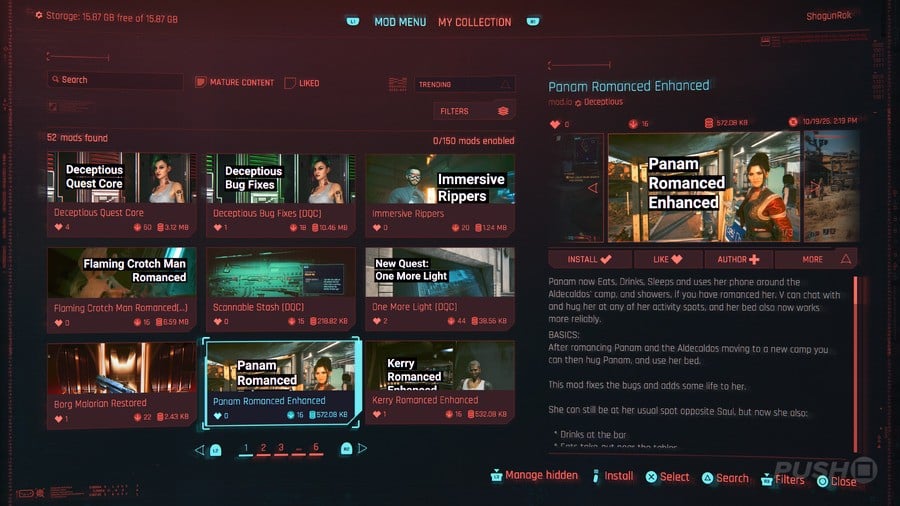This screenshot has height=506, width=900.
Task: Click the R2 page-forward button icon
Action: point(346,449)
